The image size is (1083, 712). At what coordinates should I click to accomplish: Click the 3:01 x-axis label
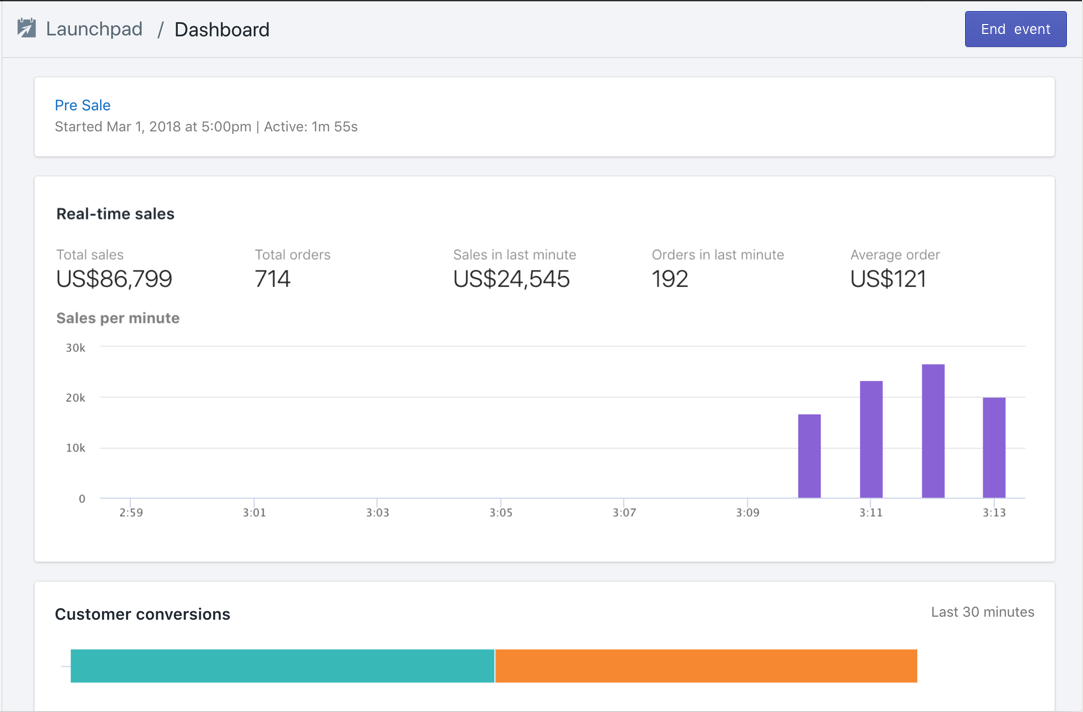254,512
